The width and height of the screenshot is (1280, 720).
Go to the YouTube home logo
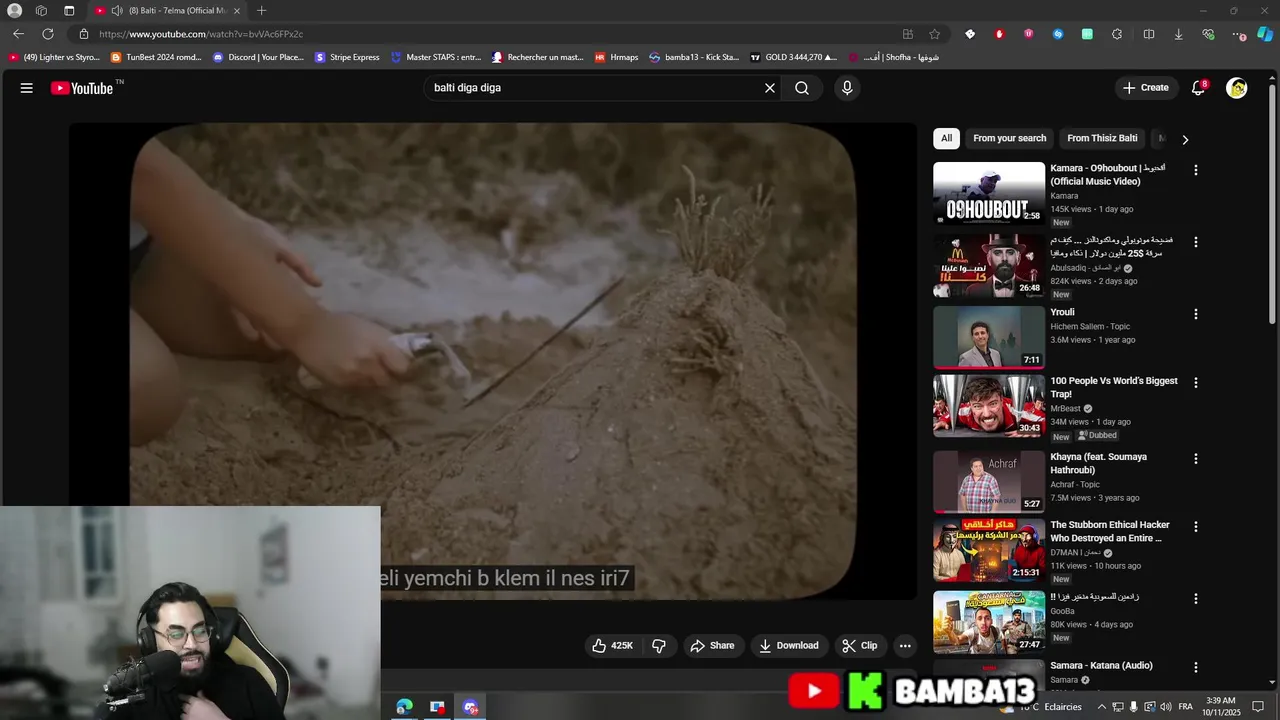pyautogui.click(x=84, y=88)
